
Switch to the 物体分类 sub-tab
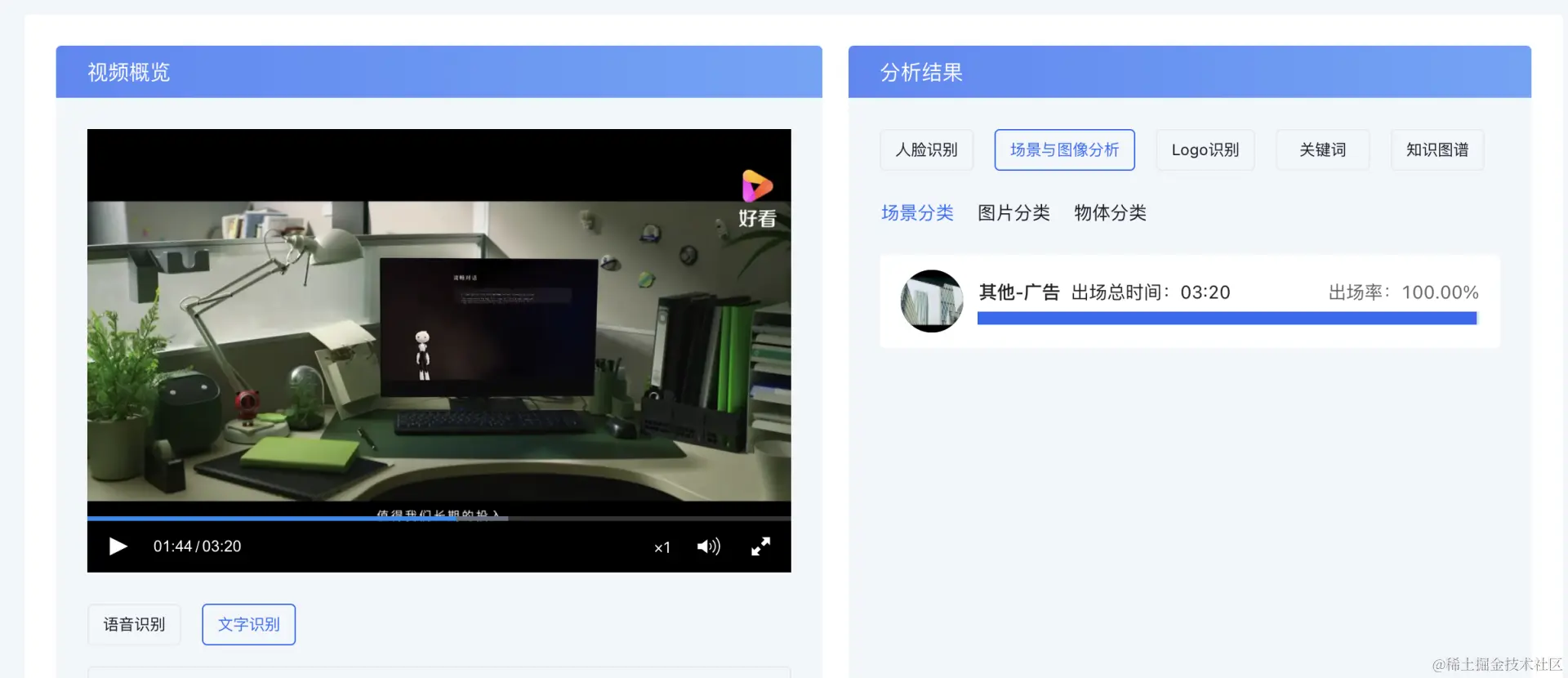1110,213
